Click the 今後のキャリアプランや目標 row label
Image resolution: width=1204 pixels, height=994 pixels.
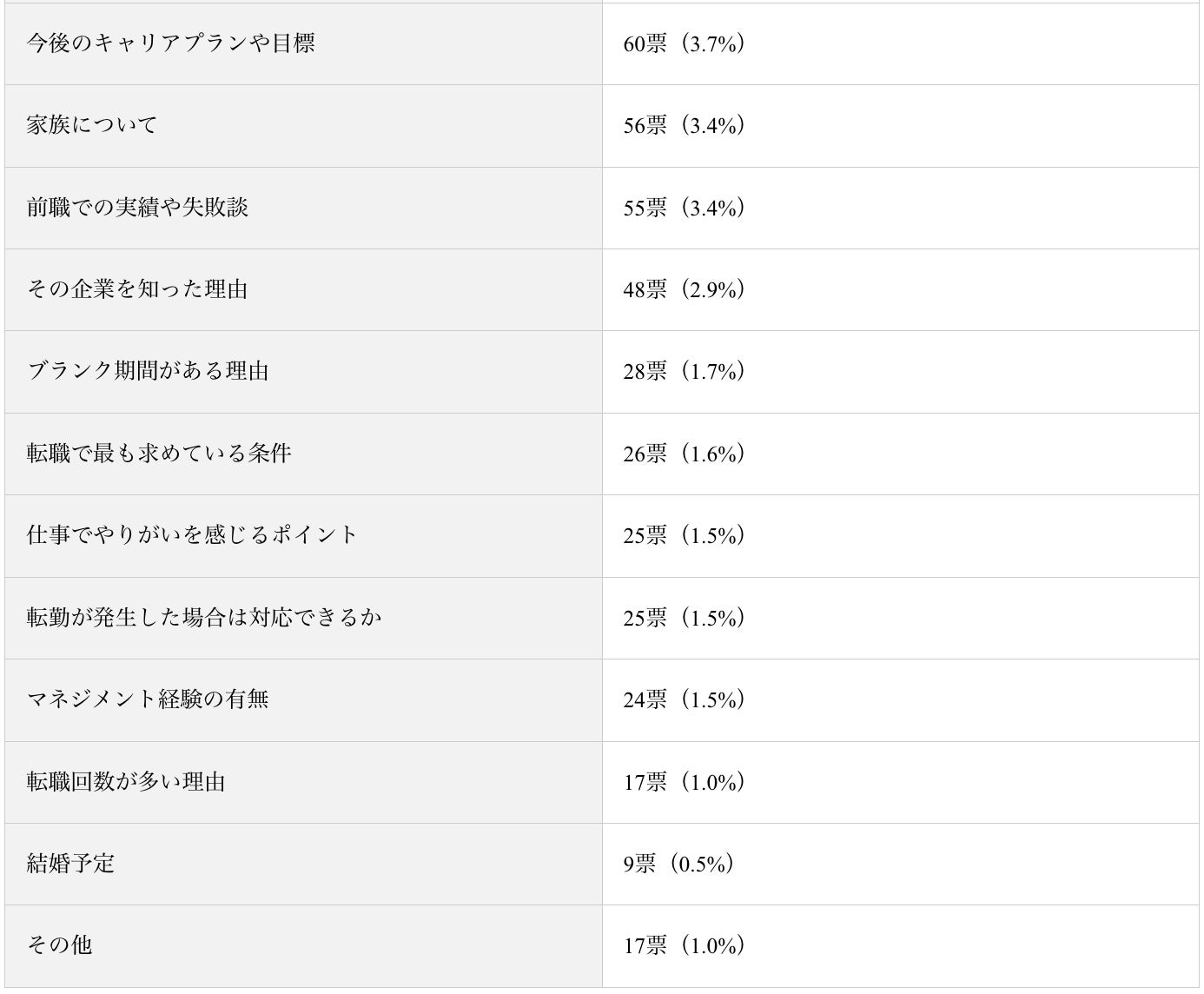click(x=170, y=43)
